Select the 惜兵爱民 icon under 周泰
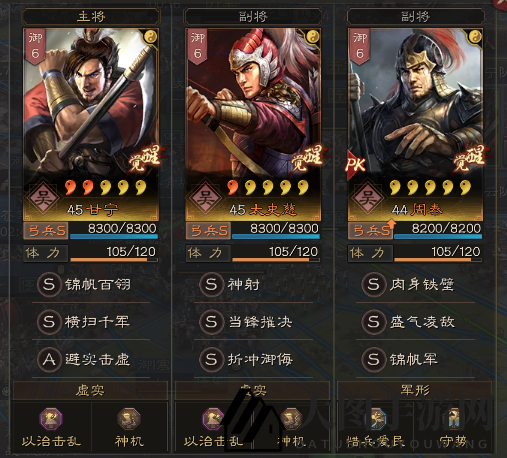507x458 pixels. [x=376, y=419]
